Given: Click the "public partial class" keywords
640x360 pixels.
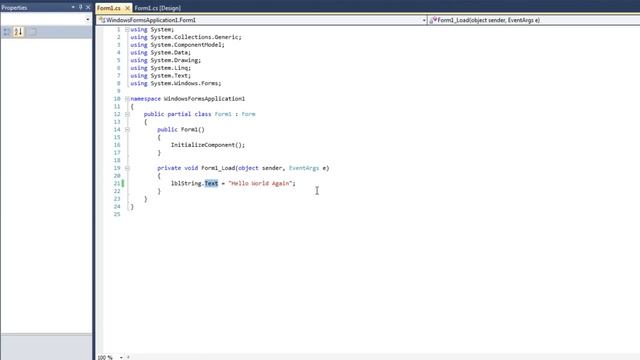Looking at the screenshot, I should click(177, 114).
